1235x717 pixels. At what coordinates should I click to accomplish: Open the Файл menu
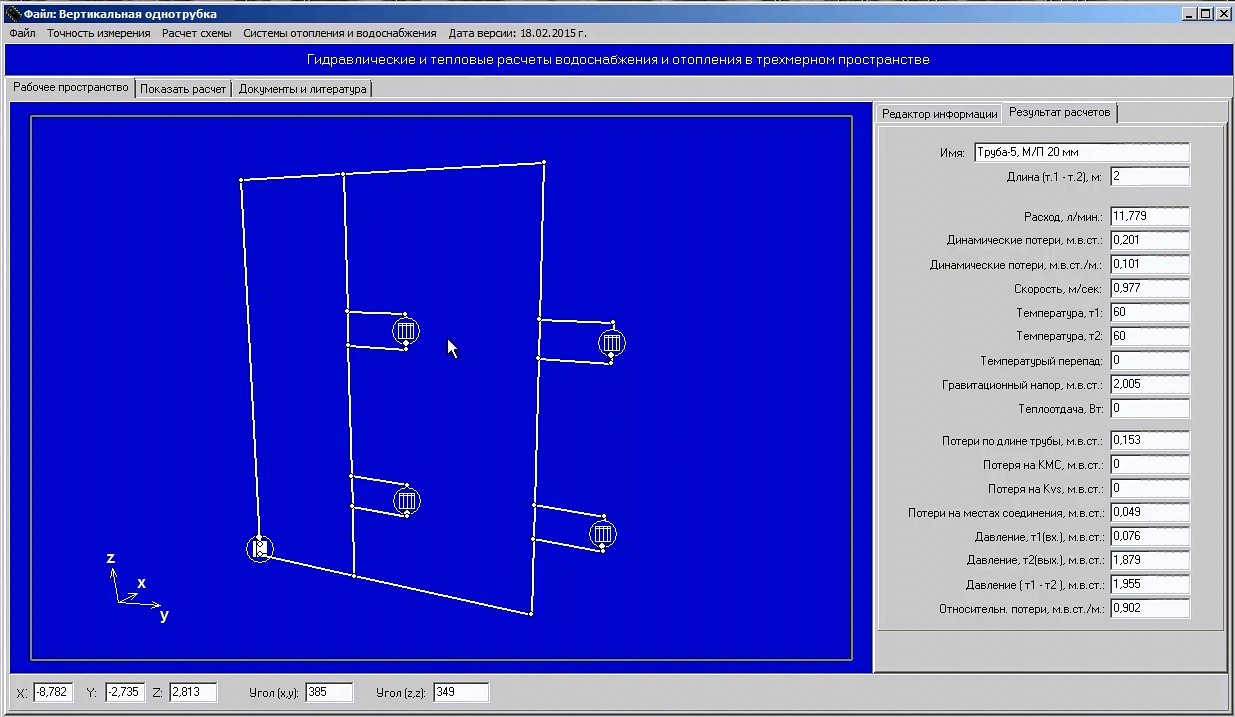click(x=22, y=33)
